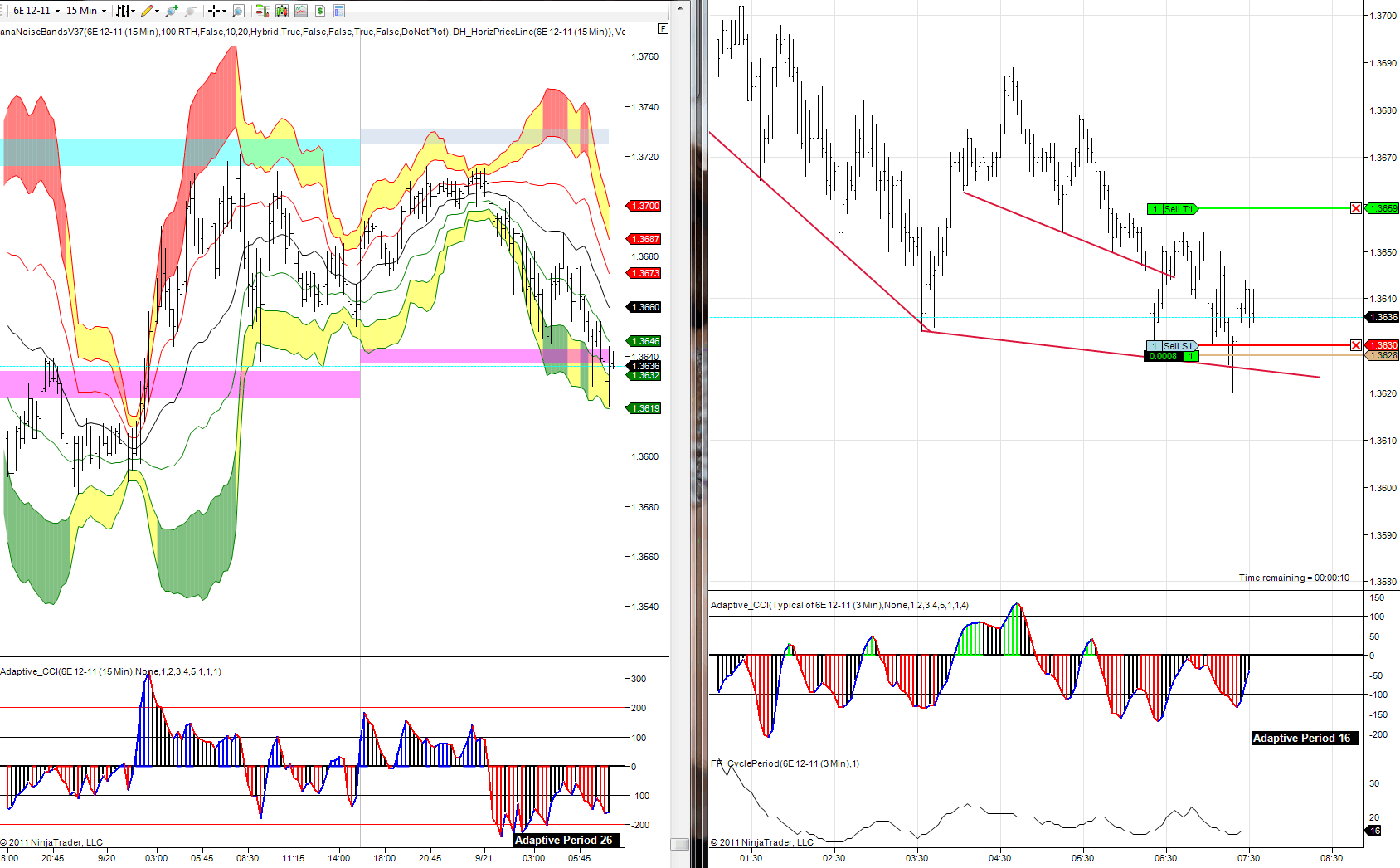The width and height of the screenshot is (1400, 868).
Task: Click the scrollbar up arrow between charts
Action: tap(680, 8)
